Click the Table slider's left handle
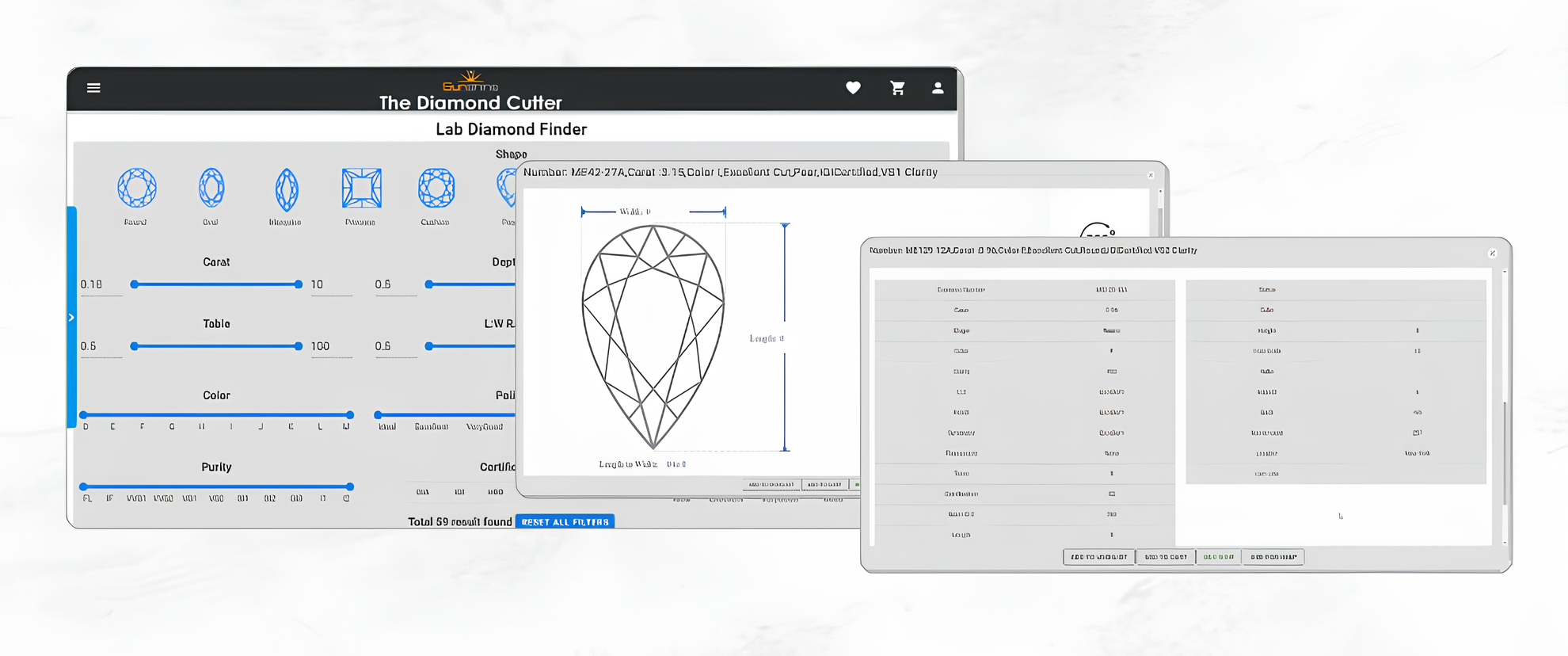Image resolution: width=1568 pixels, height=656 pixels. pyautogui.click(x=135, y=346)
